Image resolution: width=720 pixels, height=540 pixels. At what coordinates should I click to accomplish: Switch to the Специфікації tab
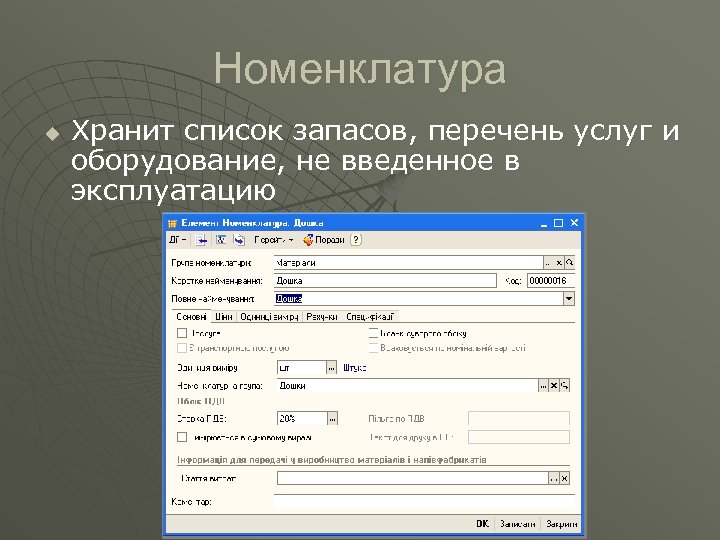(370, 317)
